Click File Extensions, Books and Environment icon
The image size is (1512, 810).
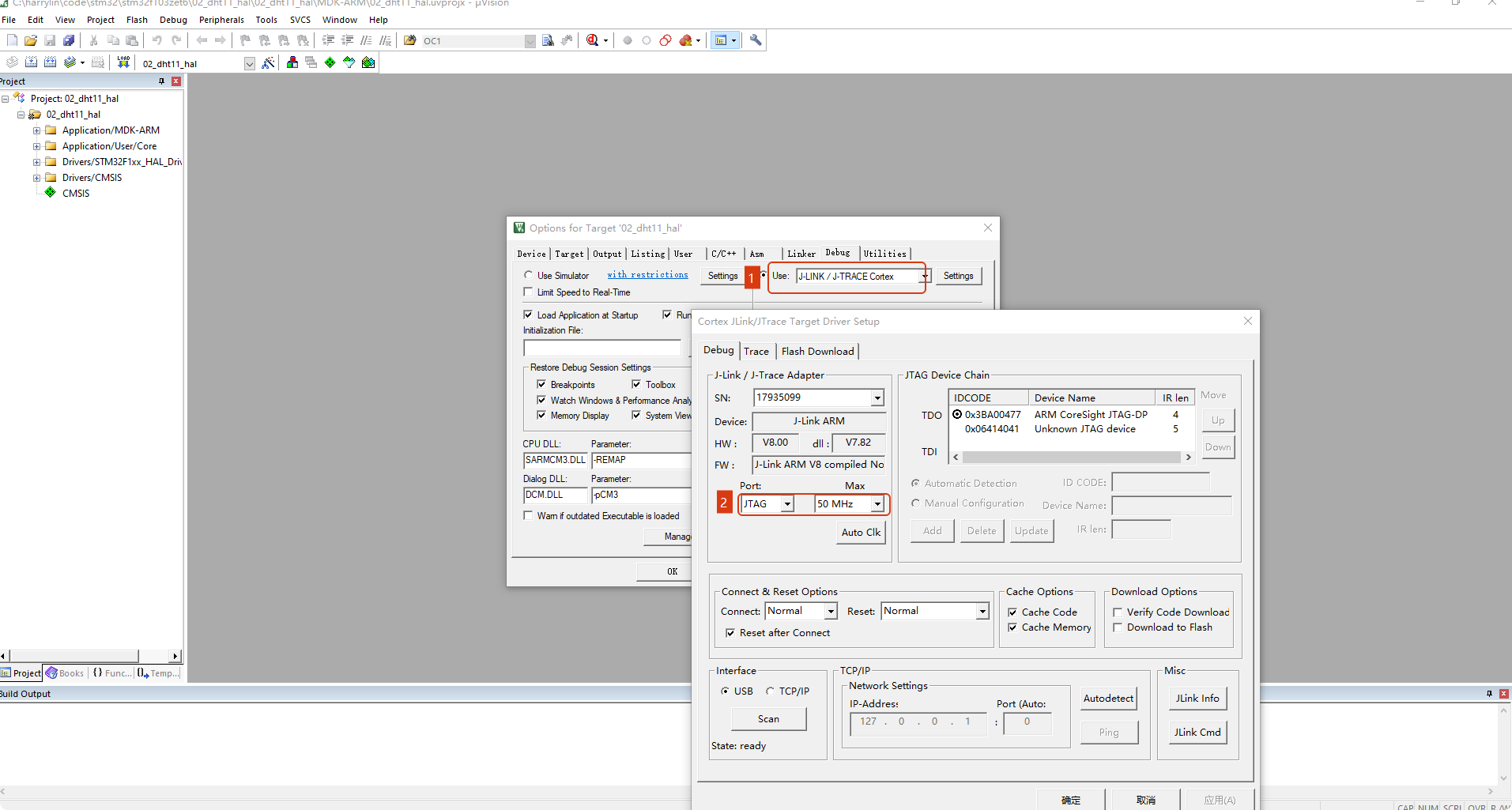[292, 62]
